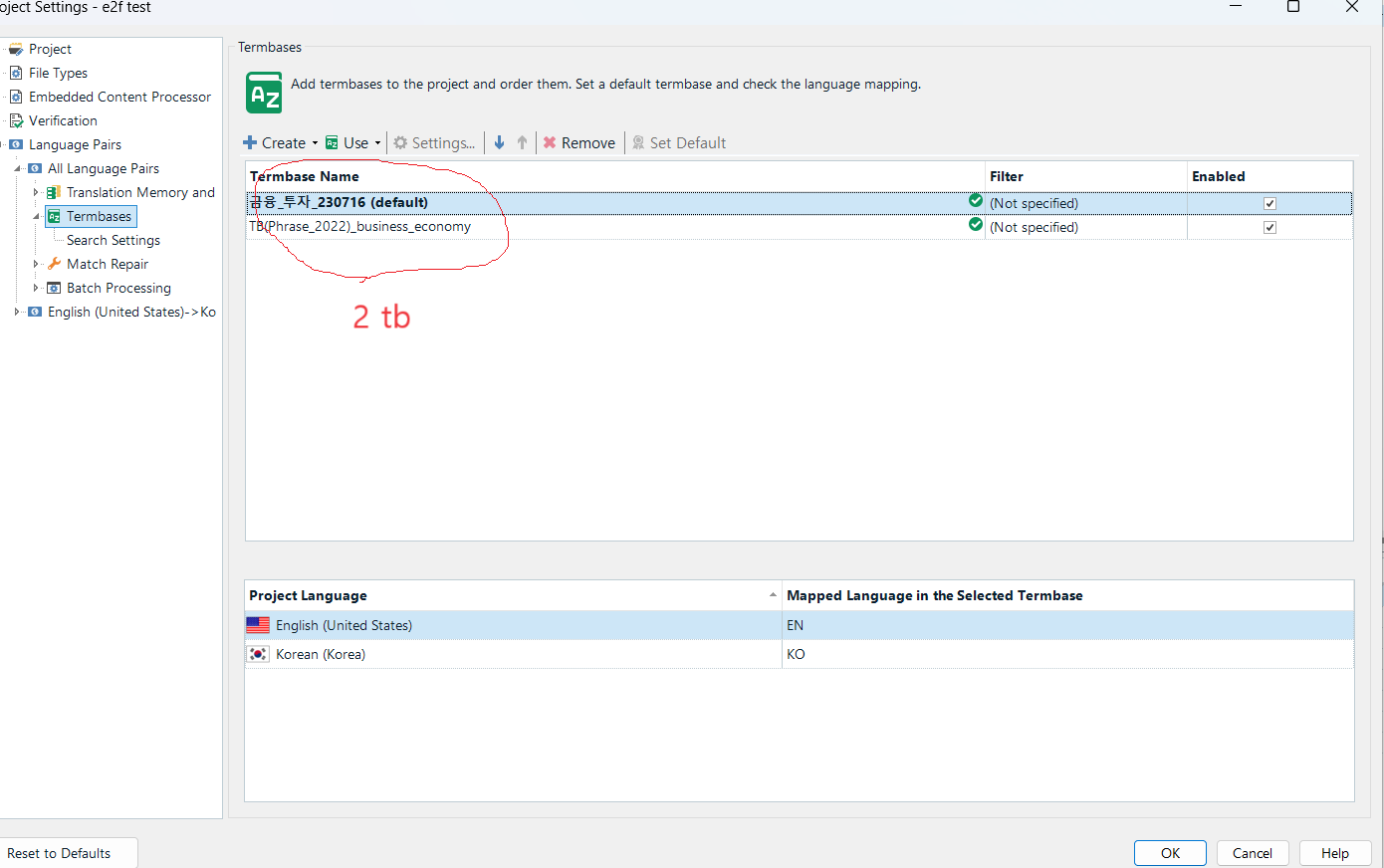Image resolution: width=1384 pixels, height=868 pixels.
Task: Click the Use termbase icon
Action: pos(333,142)
